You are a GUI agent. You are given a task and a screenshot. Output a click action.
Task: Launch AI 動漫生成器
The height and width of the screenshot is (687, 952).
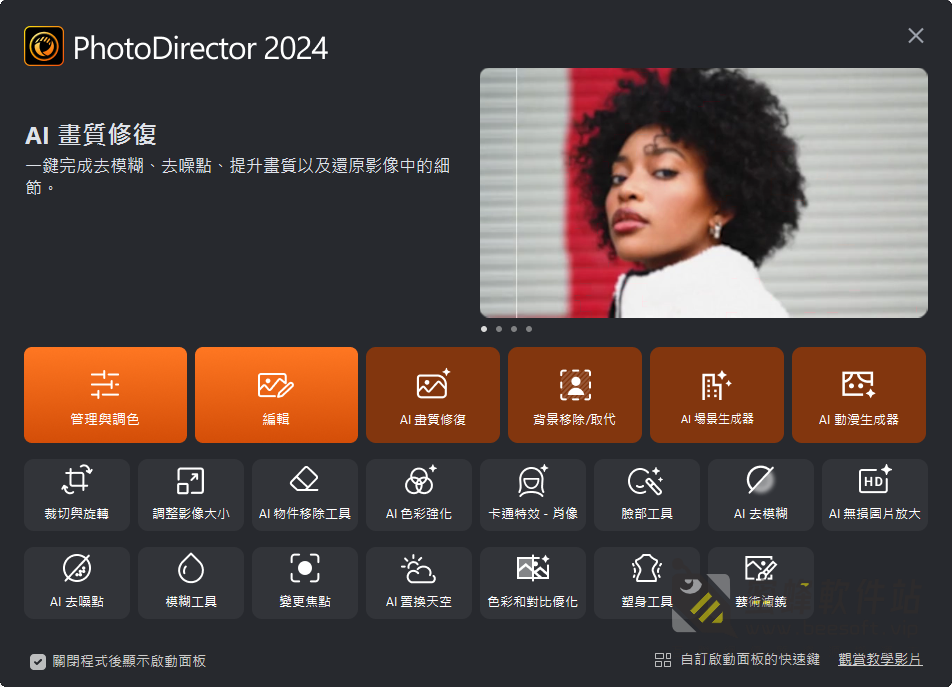pyautogui.click(x=859, y=394)
